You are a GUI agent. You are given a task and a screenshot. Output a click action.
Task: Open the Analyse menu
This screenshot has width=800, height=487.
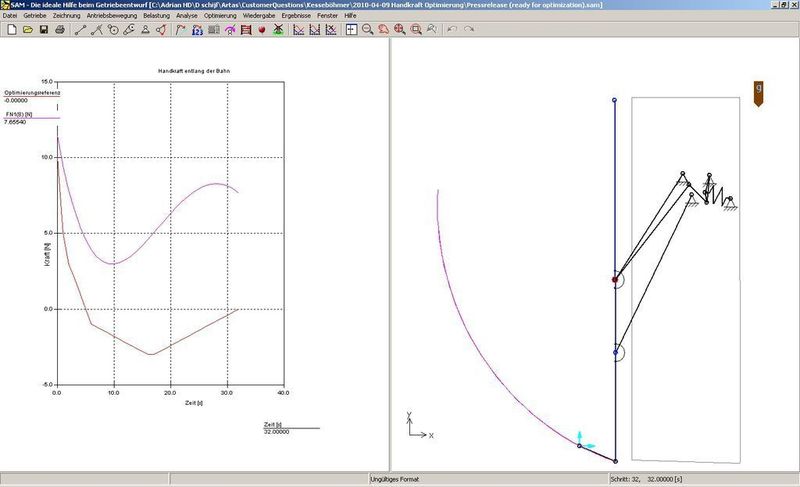[186, 17]
